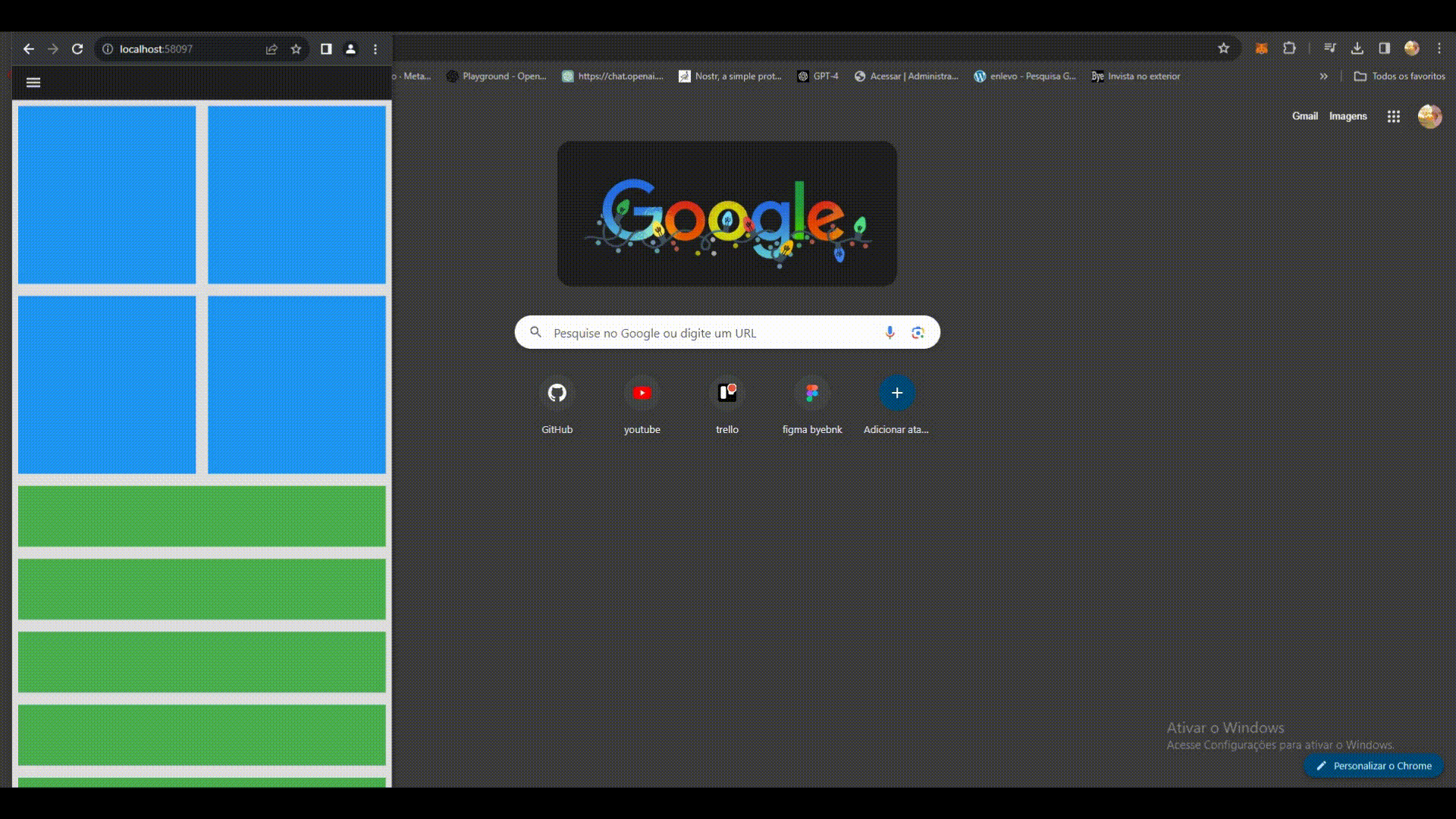Click the Gmail link
The image size is (1456, 819).
1304,116
